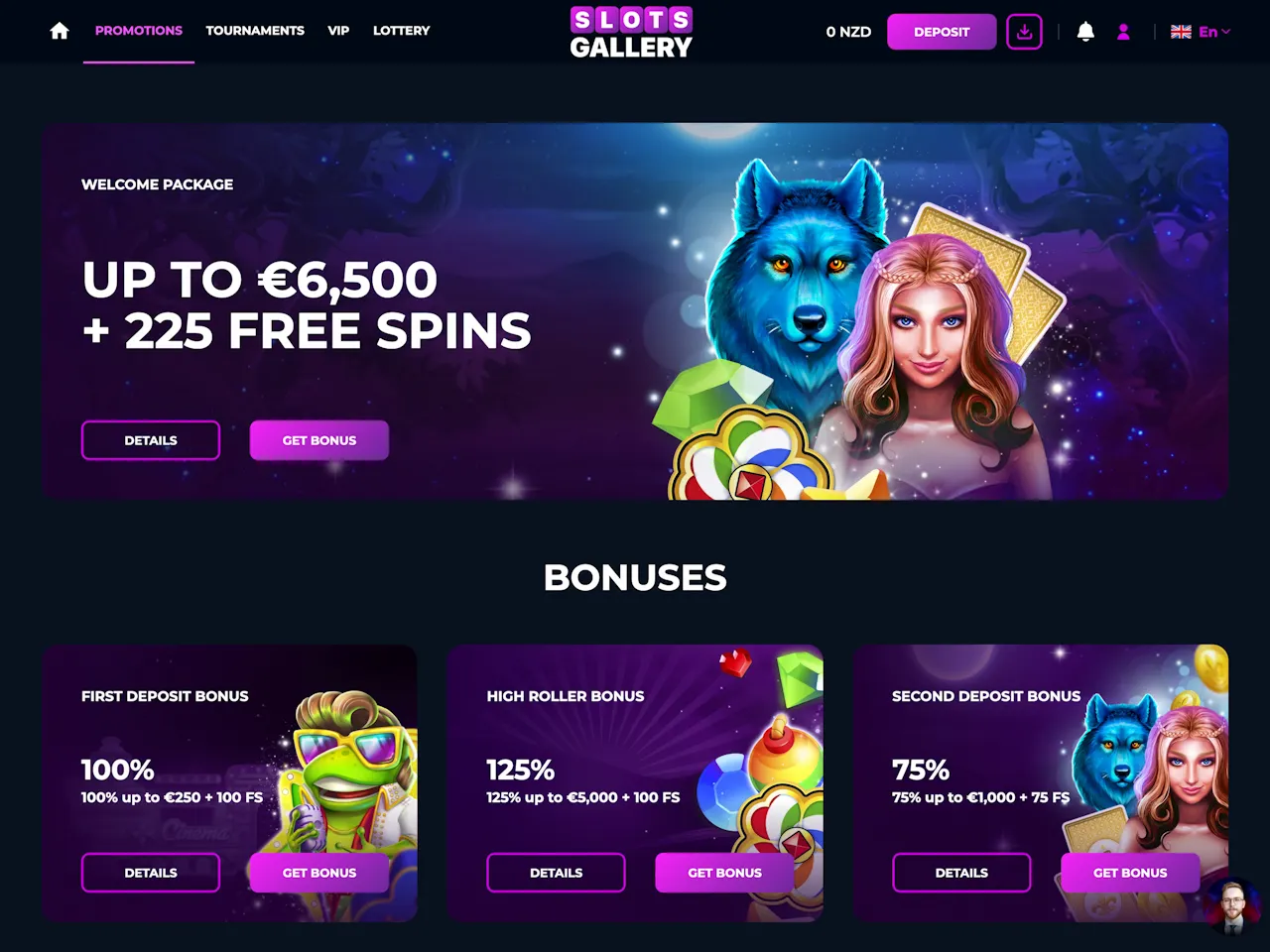Open the Promotions tab
This screenshot has width=1270, height=952.
point(139,31)
